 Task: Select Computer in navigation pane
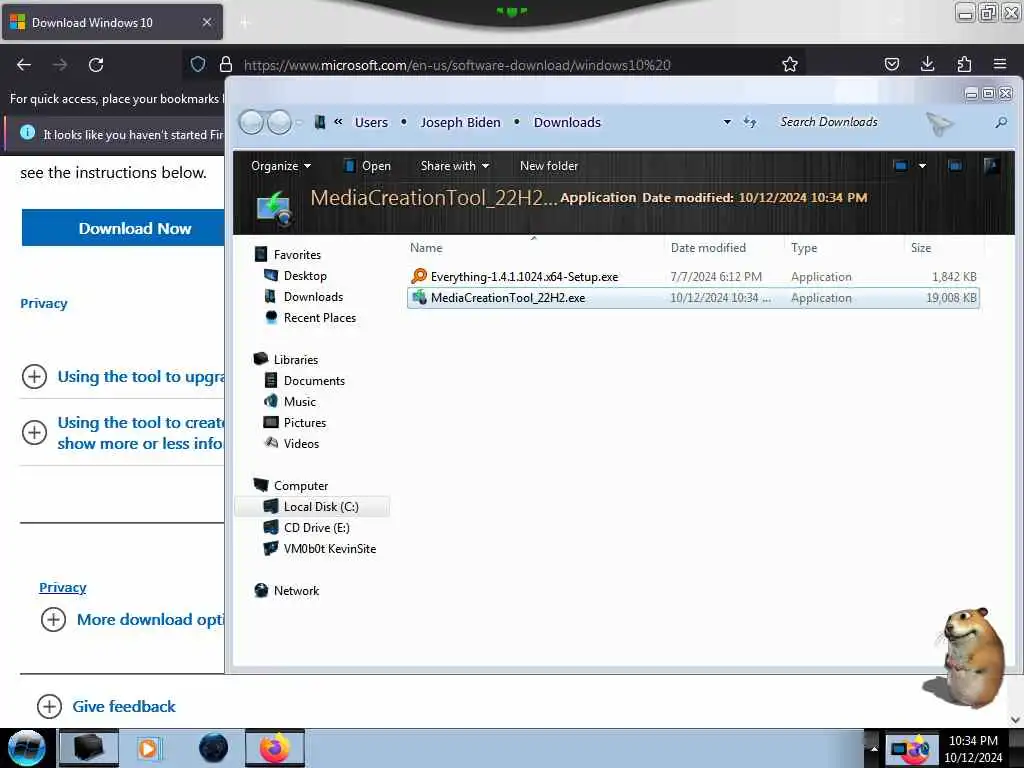[301, 486]
